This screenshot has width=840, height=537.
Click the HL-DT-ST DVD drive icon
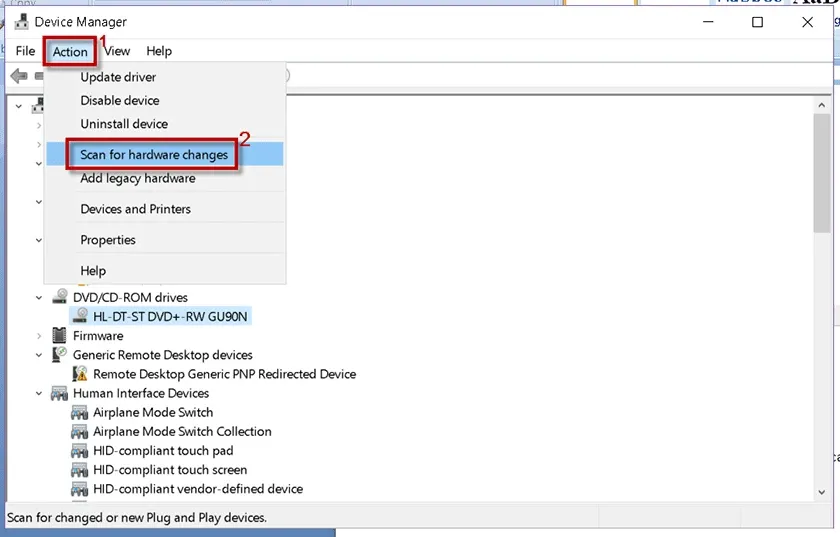coord(80,316)
